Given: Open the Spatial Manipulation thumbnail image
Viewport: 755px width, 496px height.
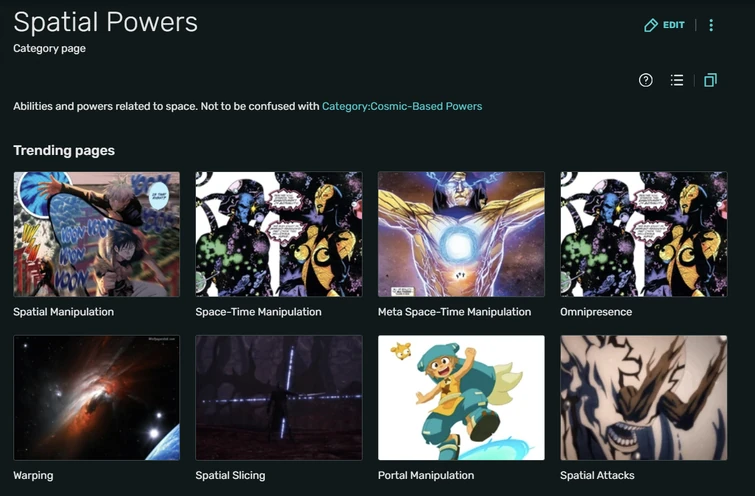Looking at the screenshot, I should (96, 234).
